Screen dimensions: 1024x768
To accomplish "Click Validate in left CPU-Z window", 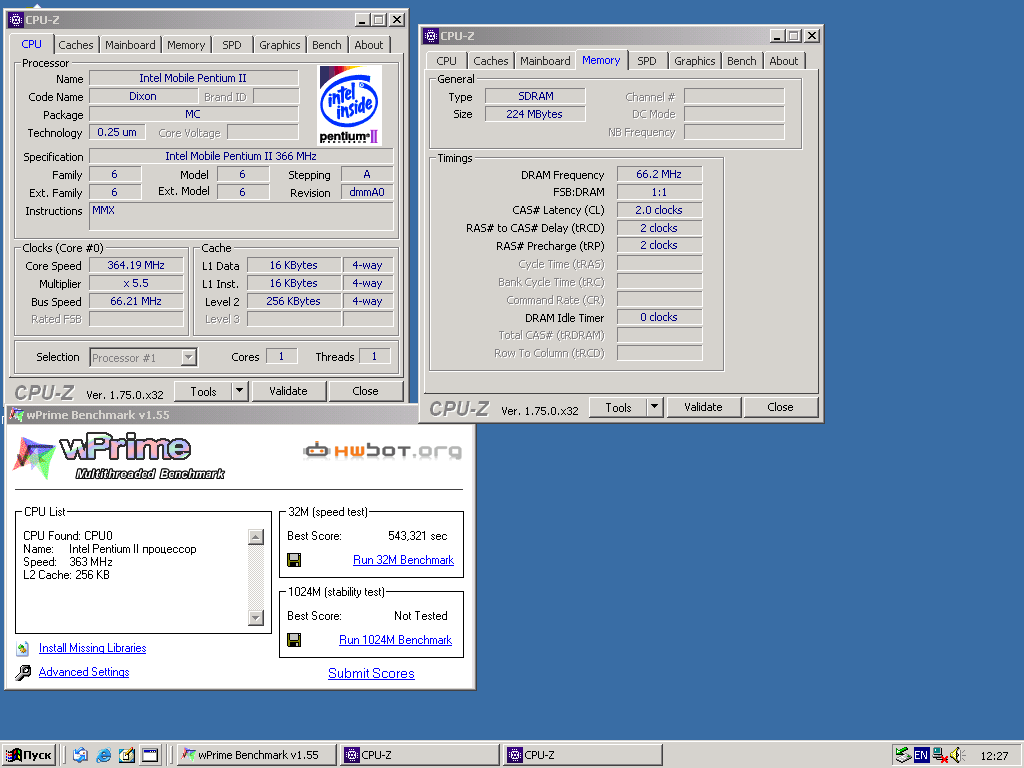I will [x=288, y=391].
